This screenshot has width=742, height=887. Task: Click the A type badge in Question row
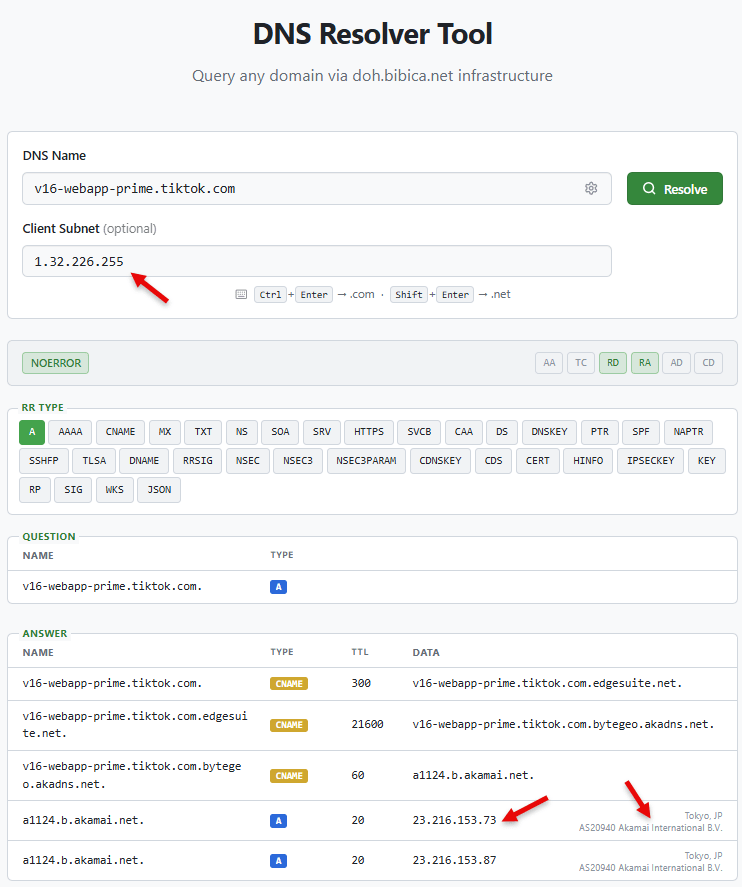click(278, 587)
